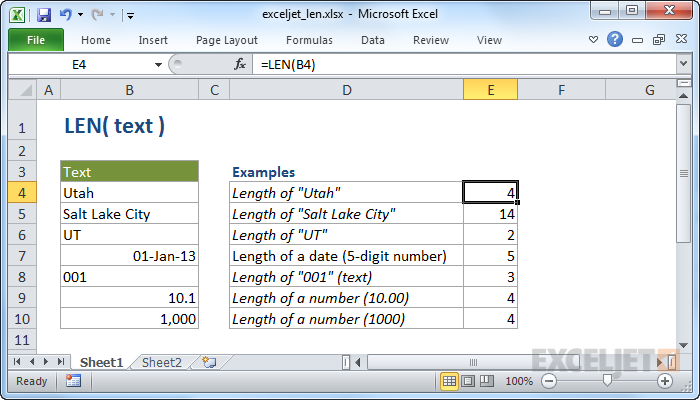Screen dimensions: 700x400
Task: Open Customize Quick Access Toolbar dropdown
Action: tap(131, 16)
